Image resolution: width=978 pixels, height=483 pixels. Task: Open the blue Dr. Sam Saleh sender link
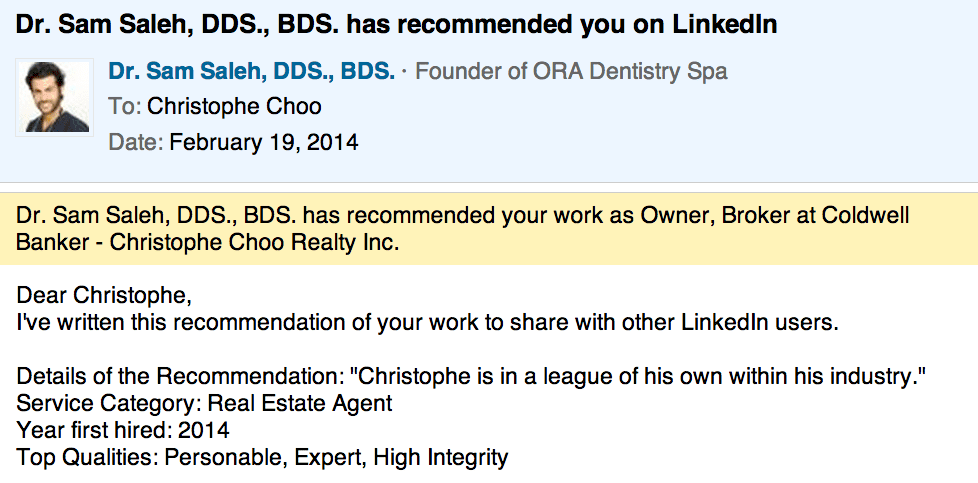coord(251,72)
